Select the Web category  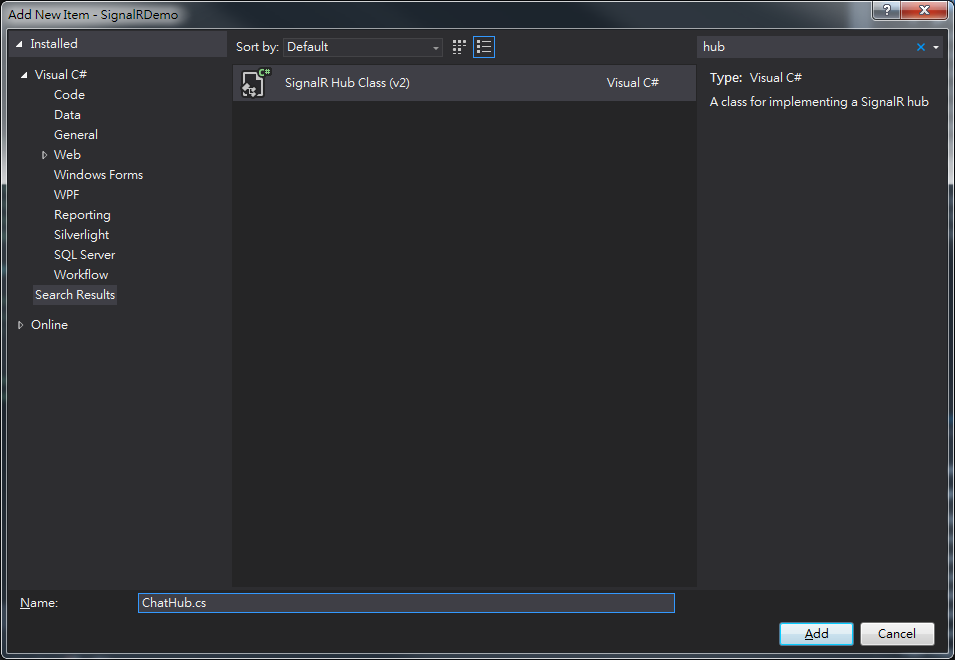point(67,155)
